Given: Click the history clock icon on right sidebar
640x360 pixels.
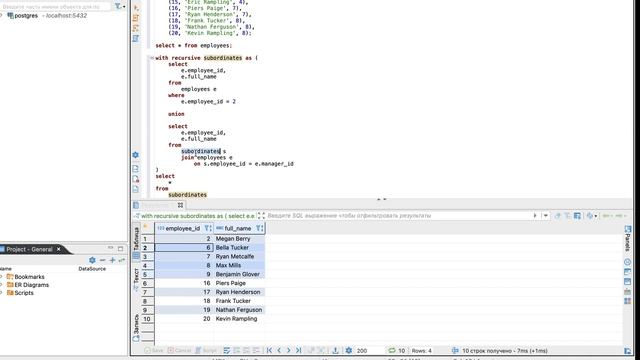Looking at the screenshot, I should pos(628,262).
